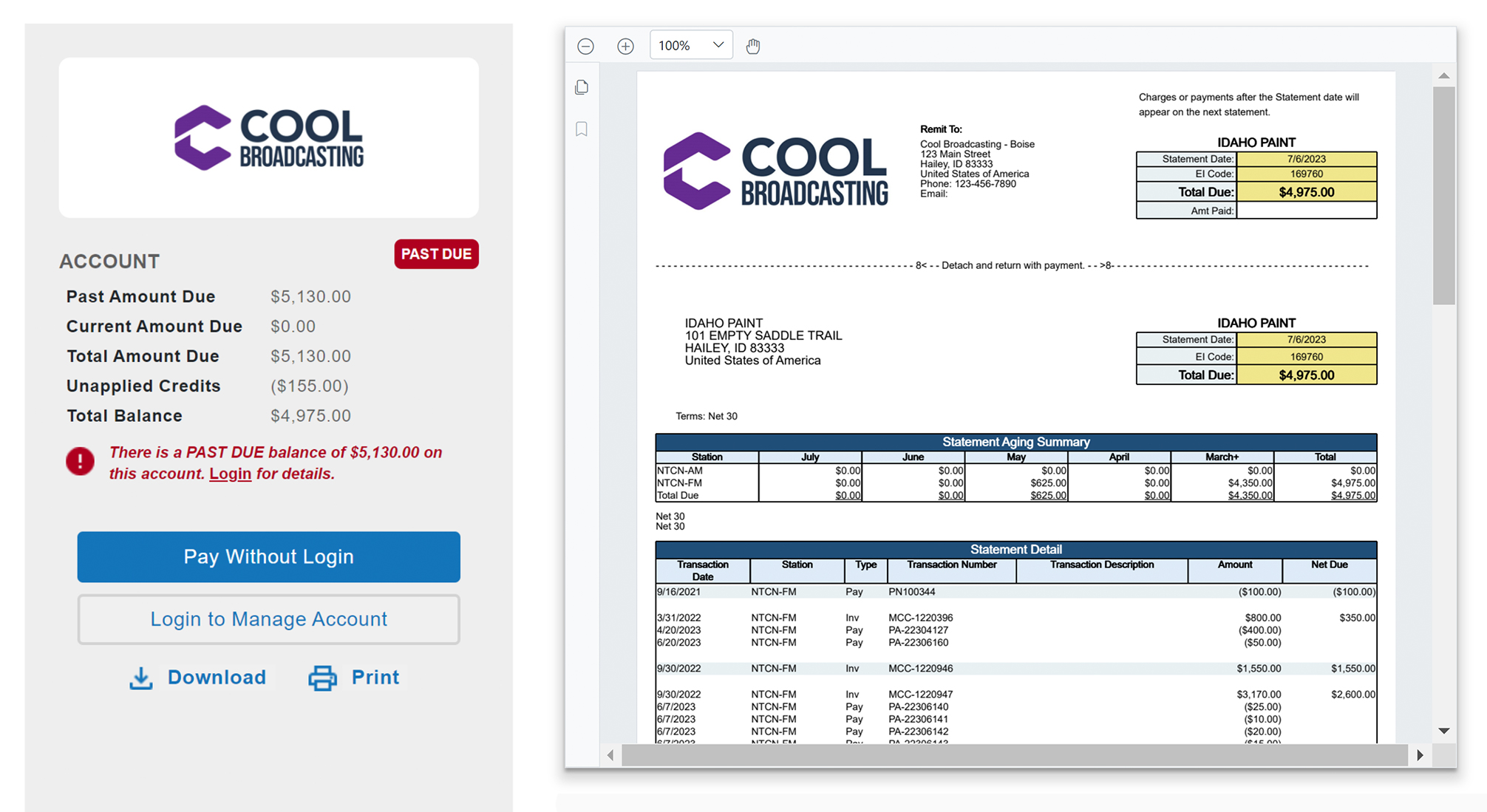Click Current Amount Due value $0.00
The height and width of the screenshot is (812, 1487).
[293, 326]
